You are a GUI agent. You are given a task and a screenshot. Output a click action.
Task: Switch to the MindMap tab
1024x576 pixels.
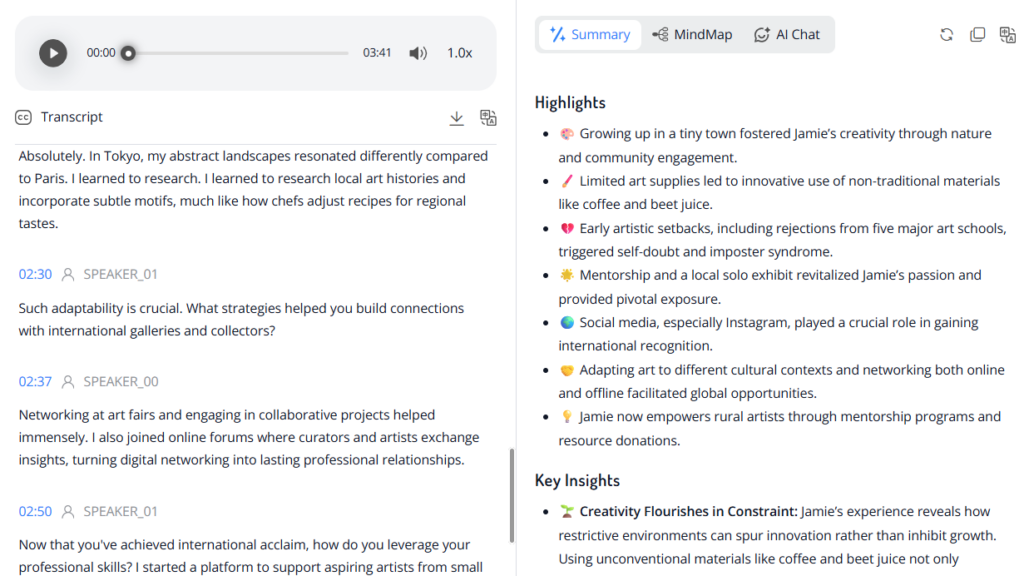coord(692,33)
